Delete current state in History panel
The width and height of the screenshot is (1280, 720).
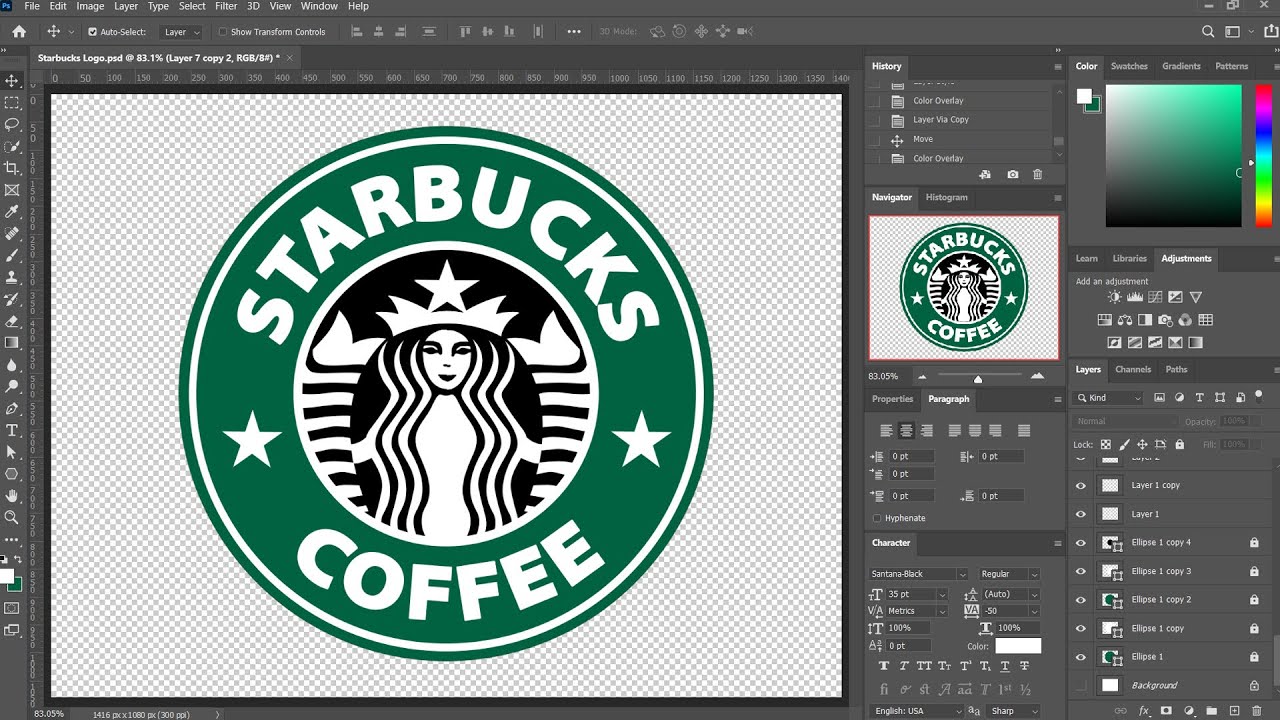click(1037, 174)
